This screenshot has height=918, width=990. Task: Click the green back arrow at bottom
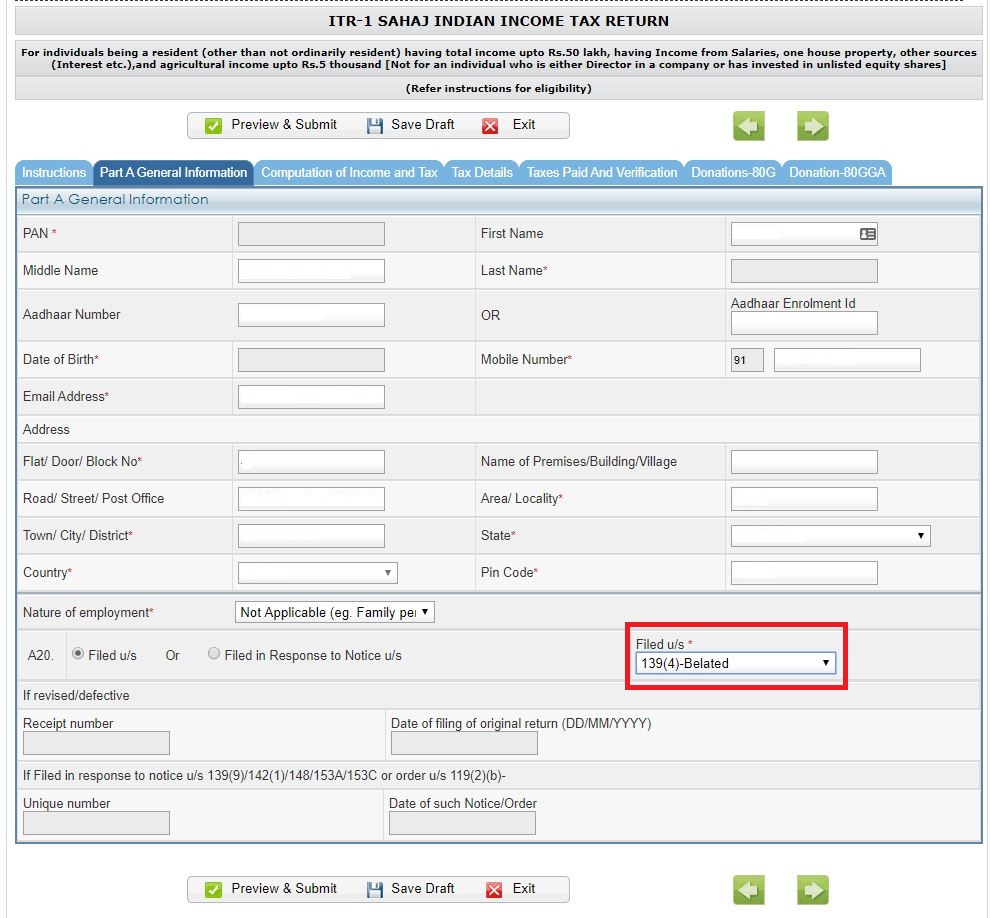click(x=751, y=889)
